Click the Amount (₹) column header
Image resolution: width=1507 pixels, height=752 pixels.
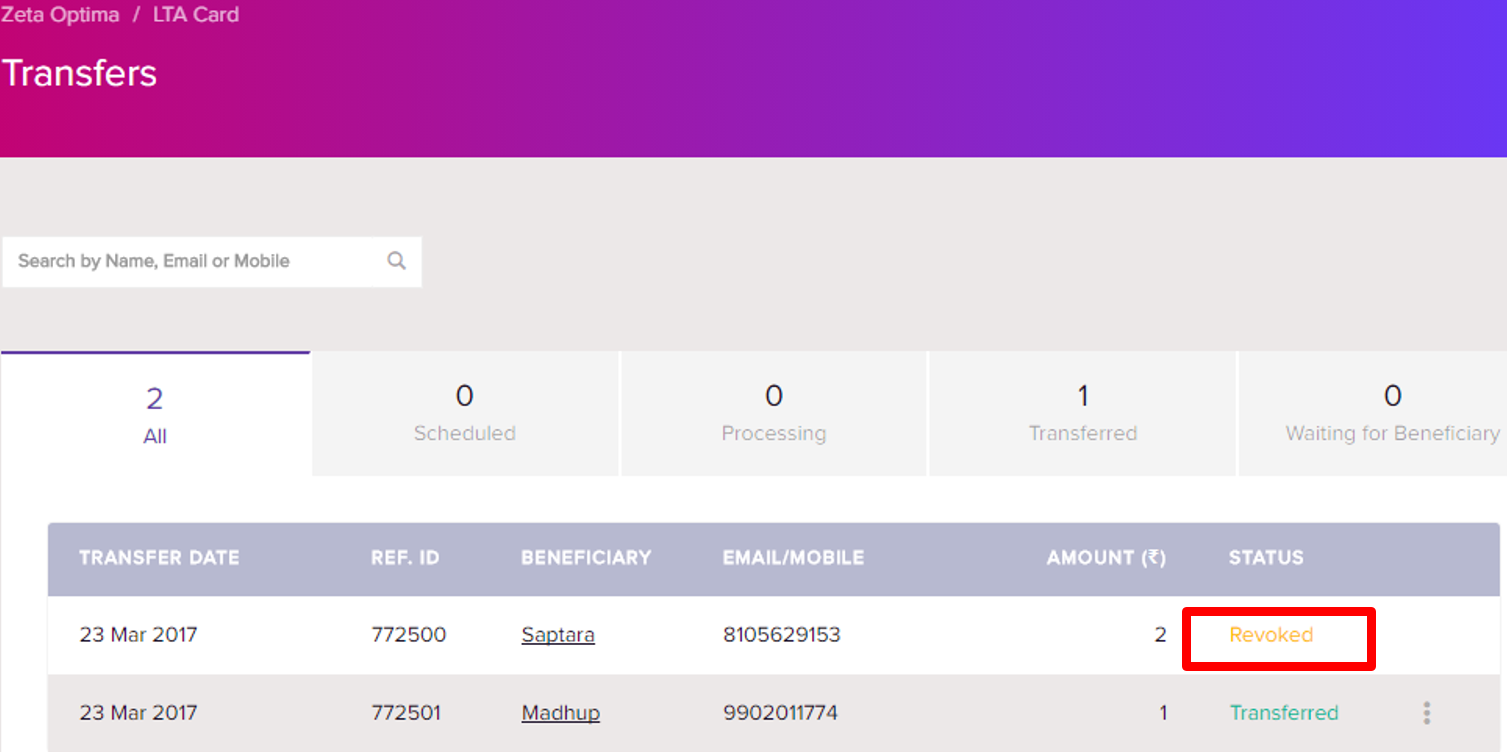coord(1106,558)
